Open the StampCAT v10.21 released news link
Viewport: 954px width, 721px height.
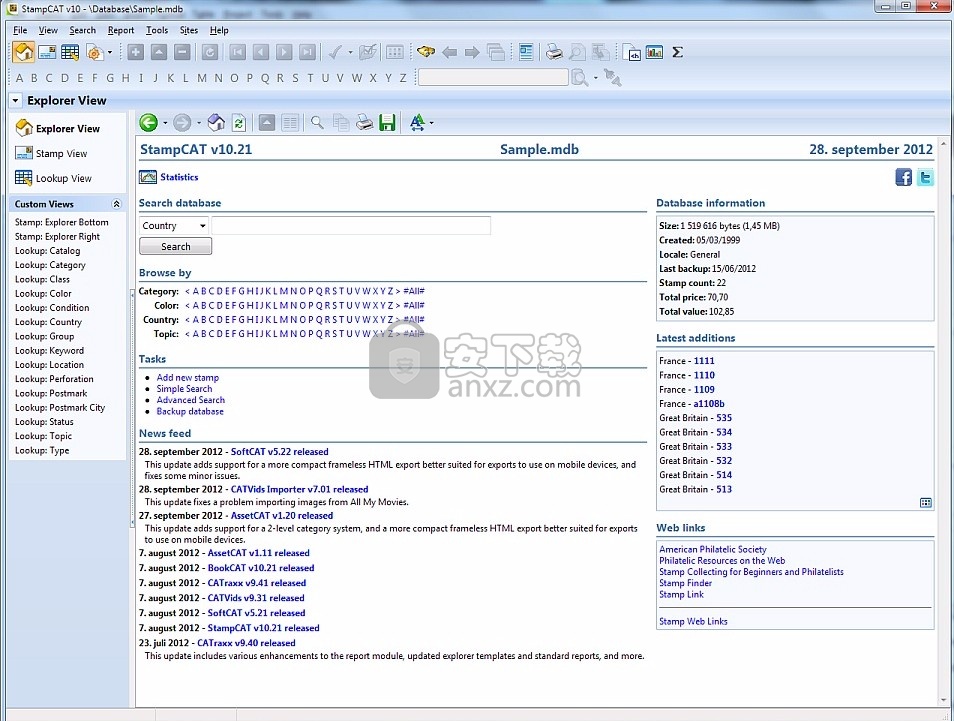[x=263, y=628]
